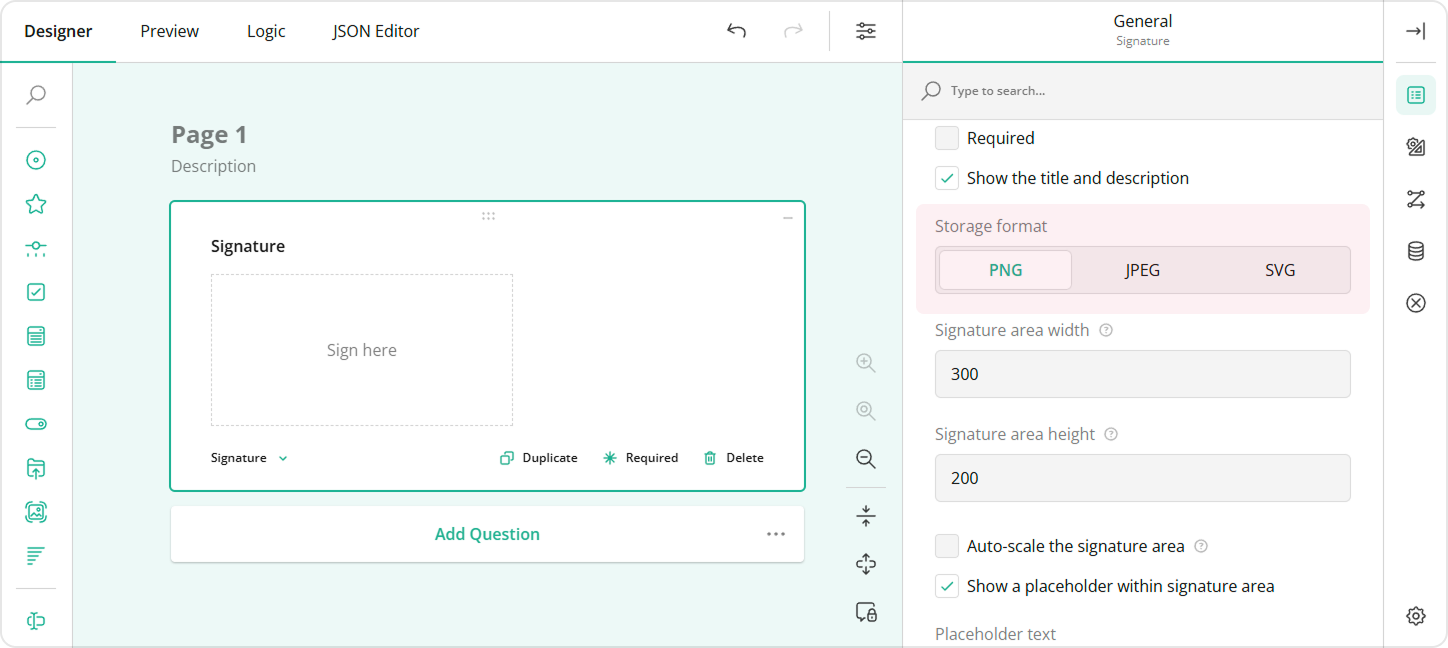The width and height of the screenshot is (1448, 648).
Task: Uncheck Show the title and description
Action: click(x=946, y=177)
